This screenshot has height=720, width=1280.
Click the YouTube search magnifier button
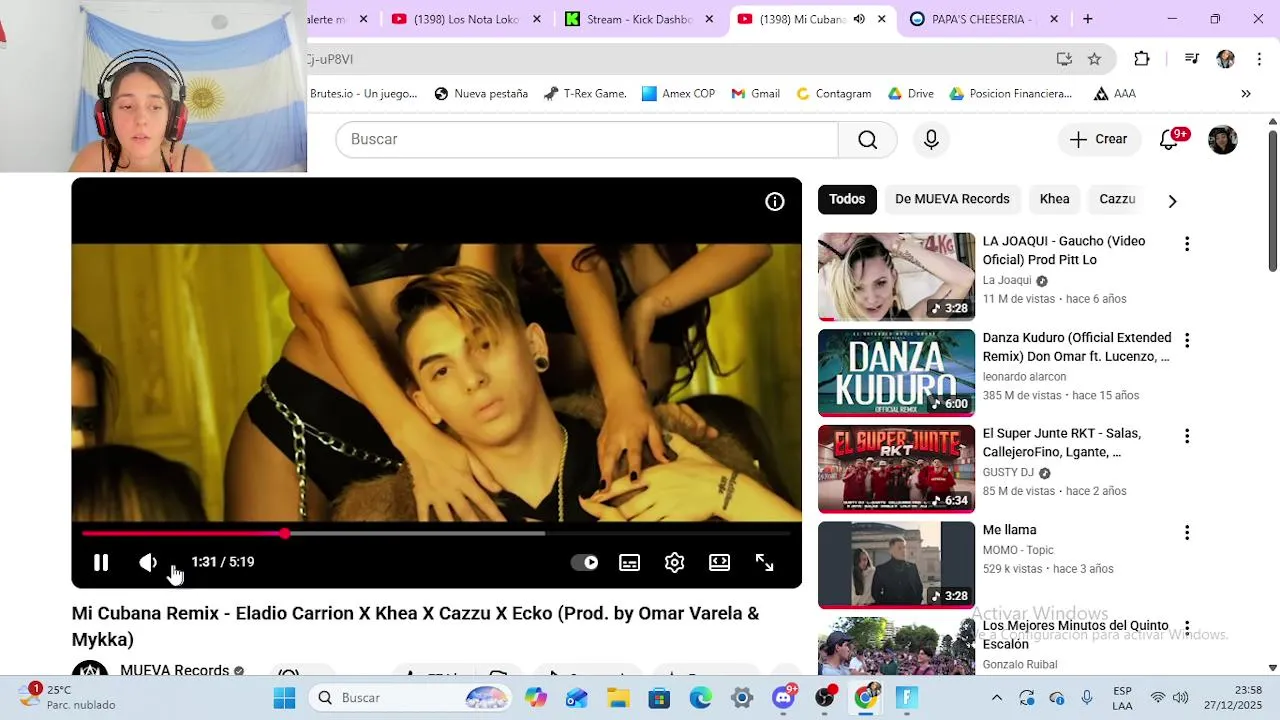click(868, 139)
